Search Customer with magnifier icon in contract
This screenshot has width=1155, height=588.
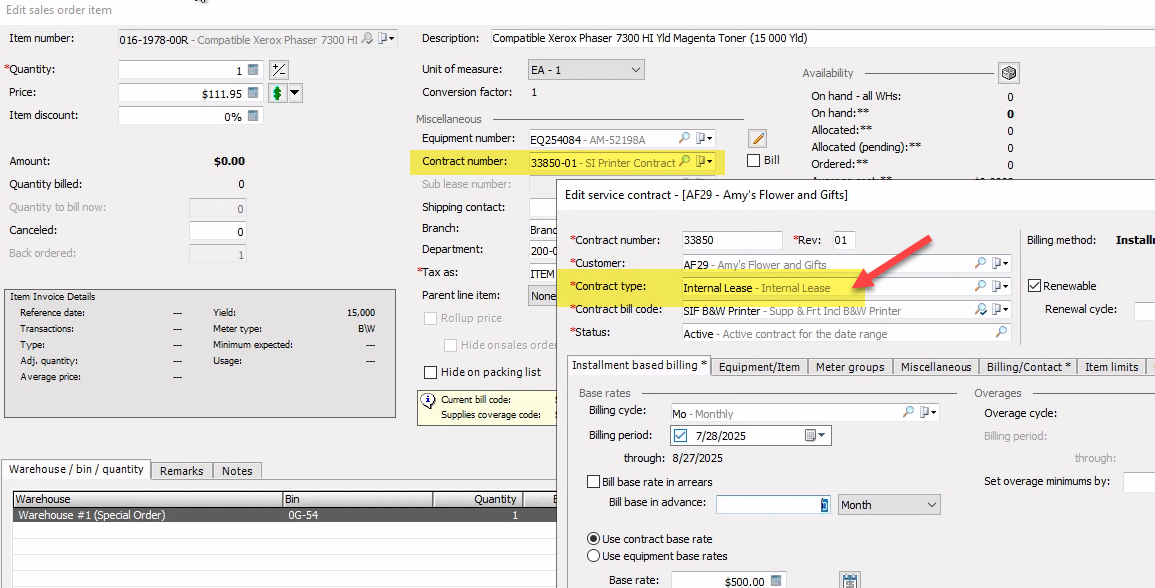click(980, 263)
